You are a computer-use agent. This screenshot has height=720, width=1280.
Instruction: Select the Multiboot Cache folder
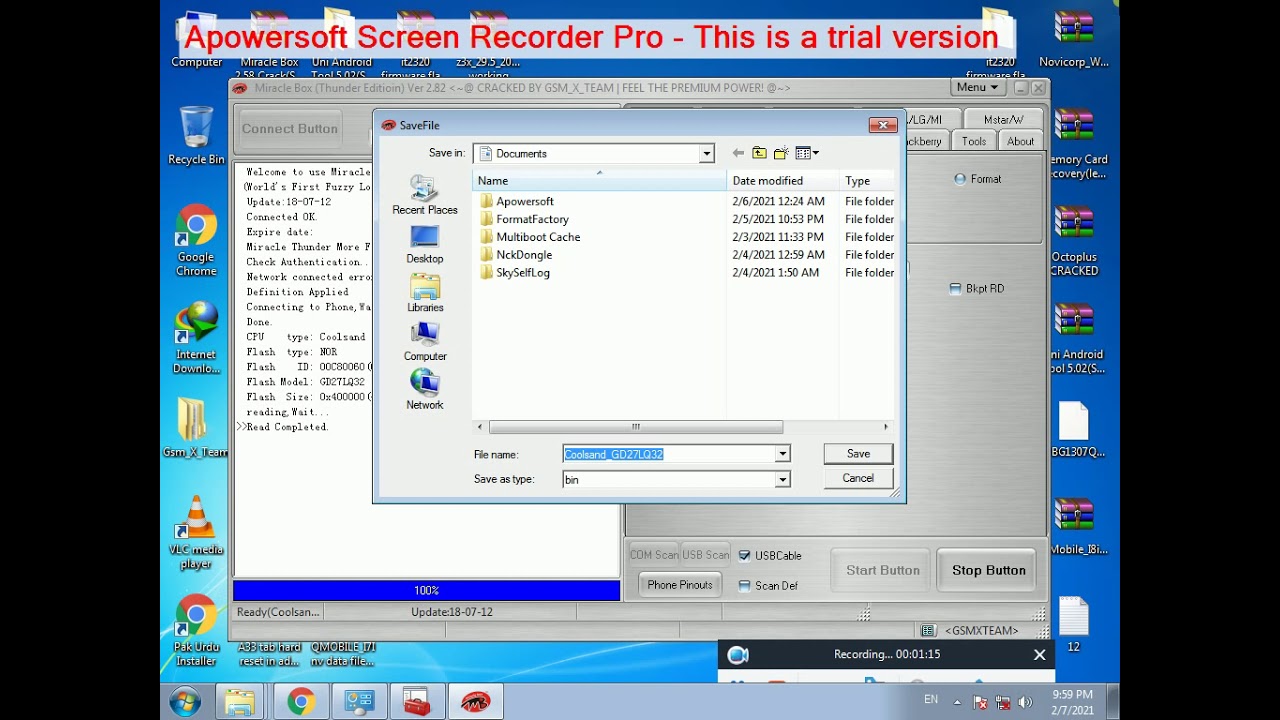tap(530, 237)
